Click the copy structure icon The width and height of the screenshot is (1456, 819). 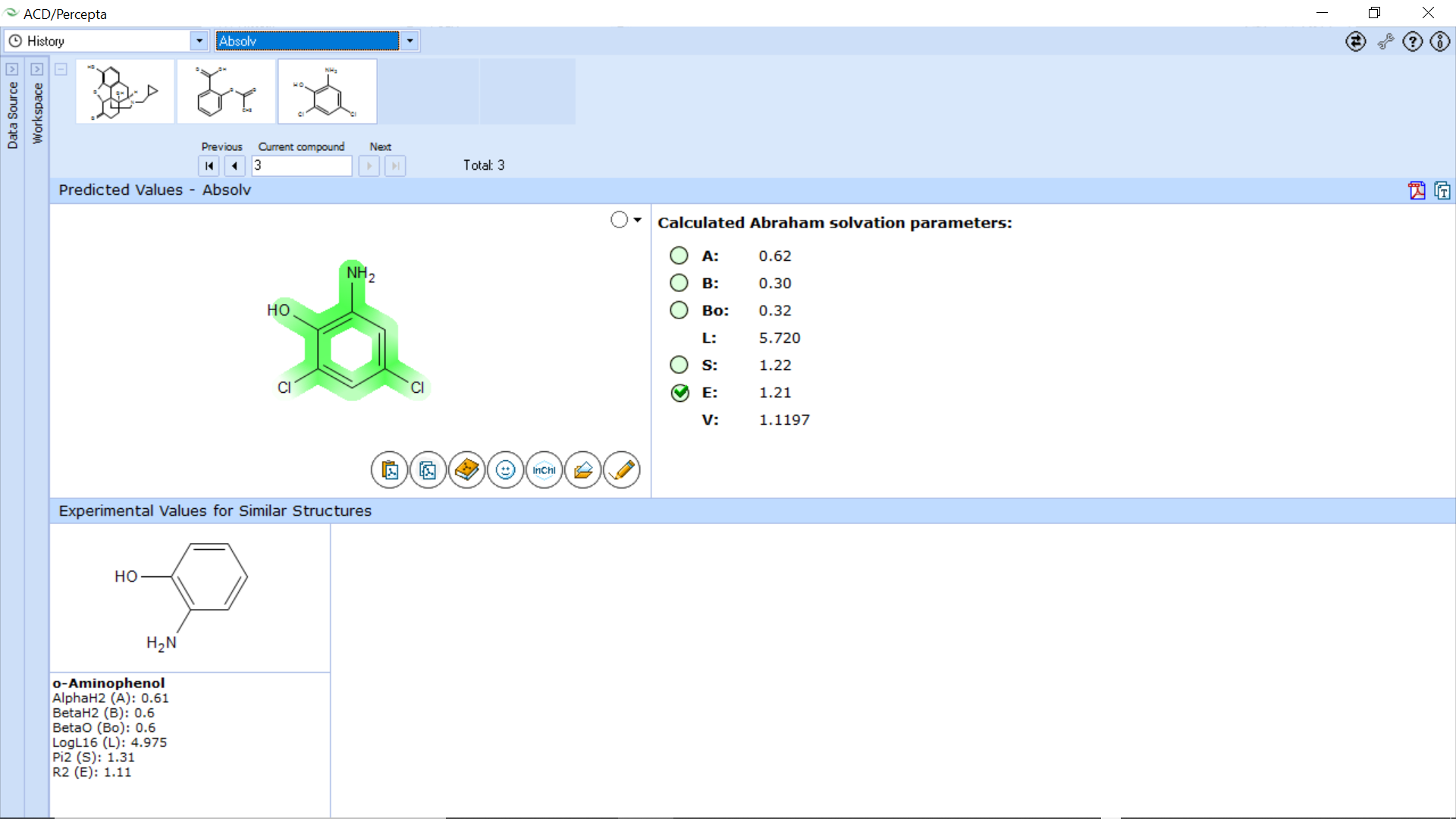(428, 470)
